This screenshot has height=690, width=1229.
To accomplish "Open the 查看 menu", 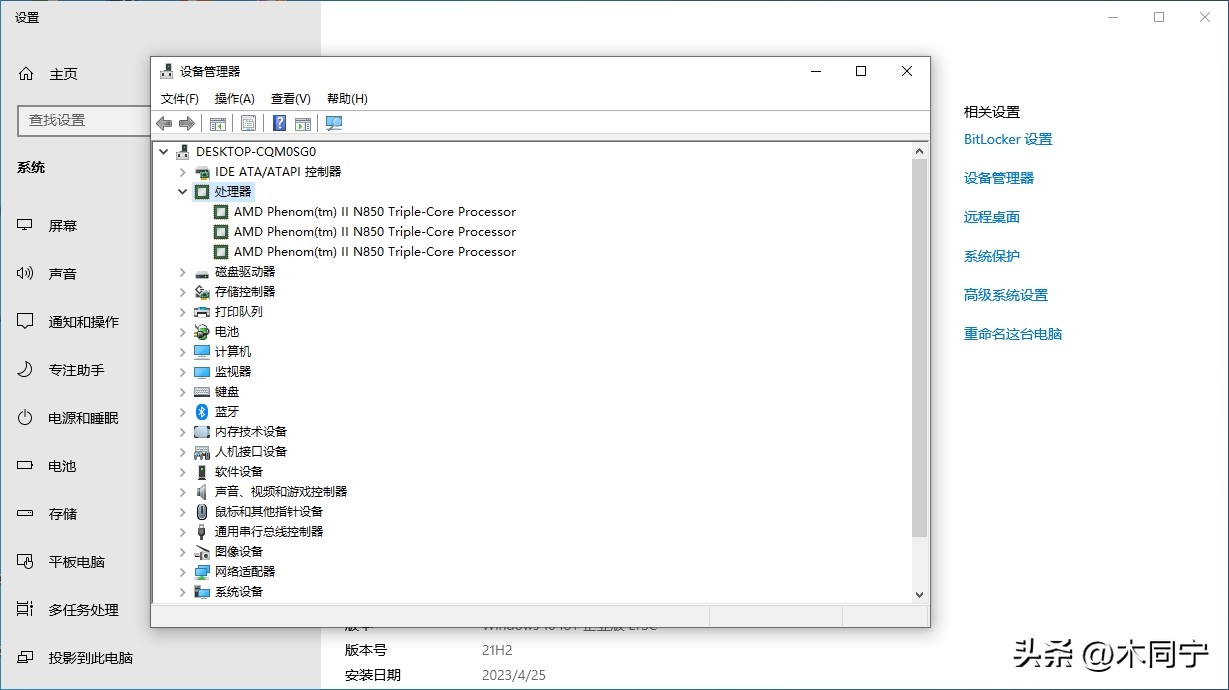I will (x=288, y=98).
